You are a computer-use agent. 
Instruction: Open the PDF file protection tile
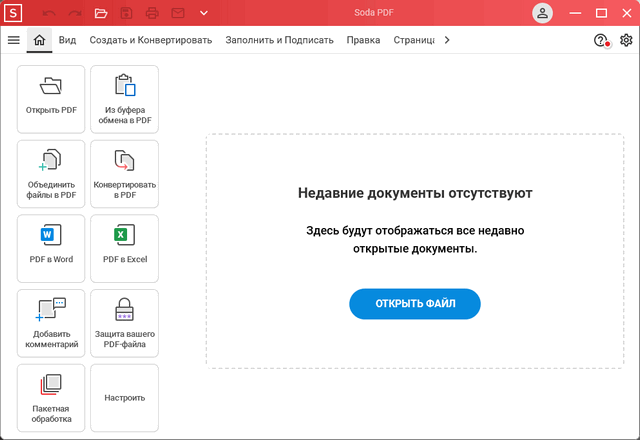click(x=124, y=322)
